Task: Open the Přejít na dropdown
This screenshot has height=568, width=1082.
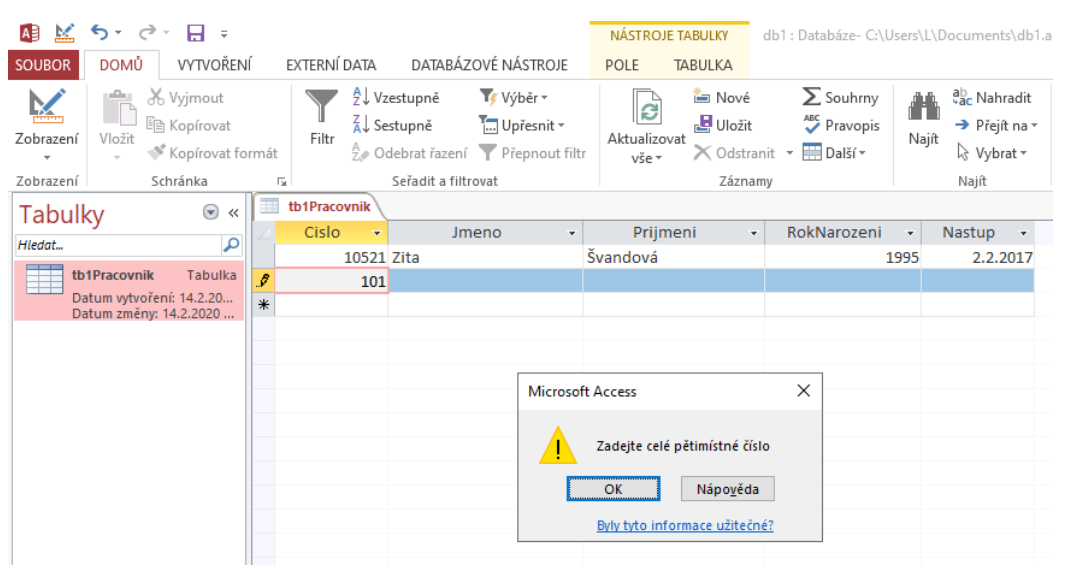Action: pyautogui.click(x=996, y=125)
